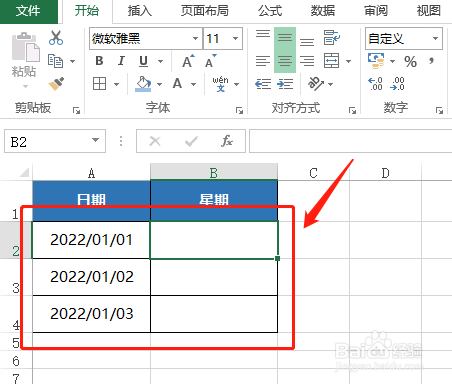Image resolution: width=452 pixels, height=384 pixels.
Task: Toggle center horizontal alignment
Action: (x=285, y=61)
